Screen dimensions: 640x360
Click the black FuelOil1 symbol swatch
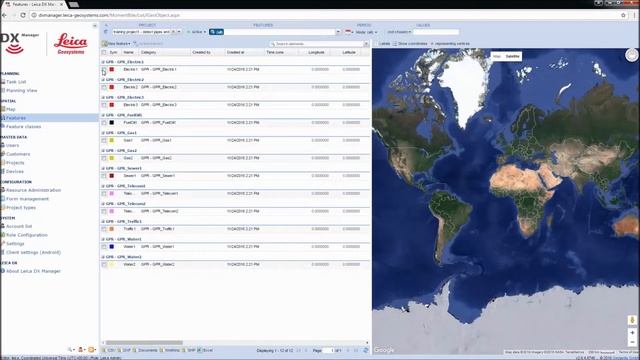(x=111, y=122)
